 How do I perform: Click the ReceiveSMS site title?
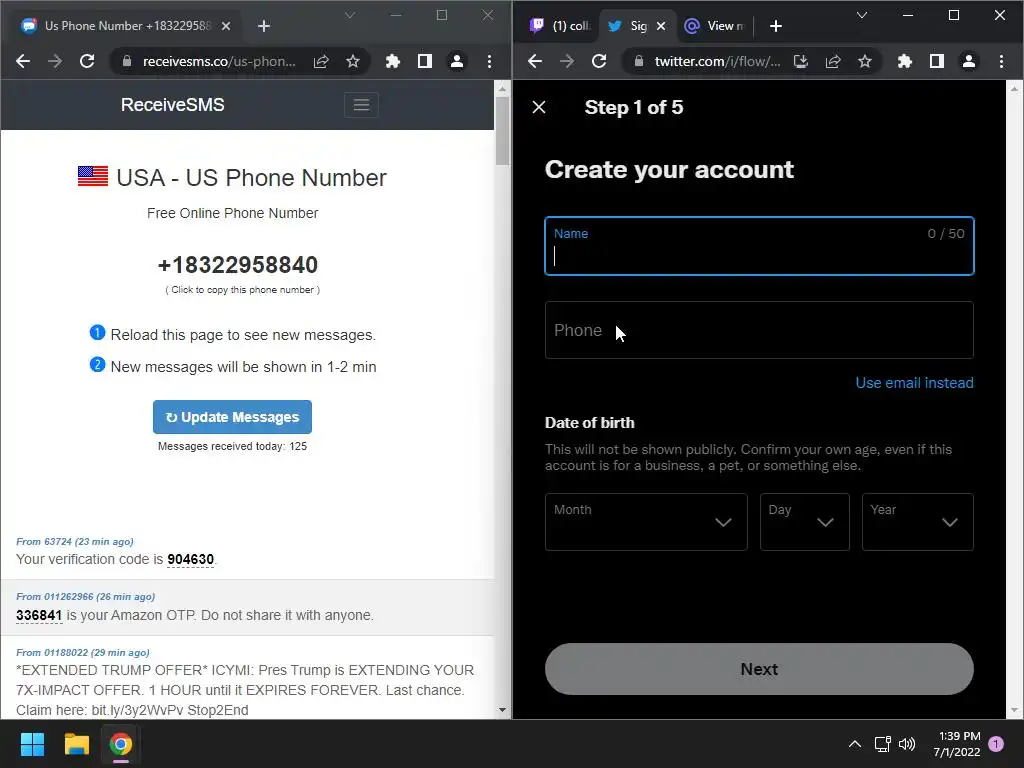172,104
